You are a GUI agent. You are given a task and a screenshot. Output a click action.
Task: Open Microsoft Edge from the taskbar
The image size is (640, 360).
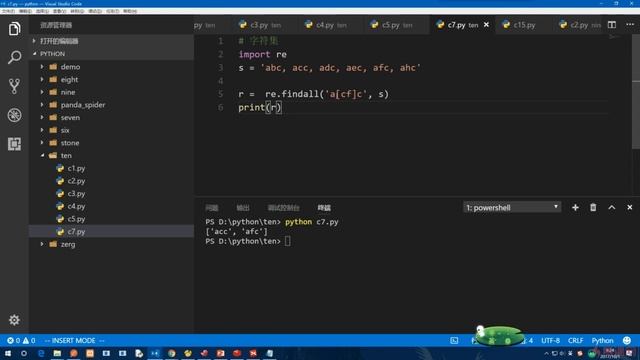(41, 353)
